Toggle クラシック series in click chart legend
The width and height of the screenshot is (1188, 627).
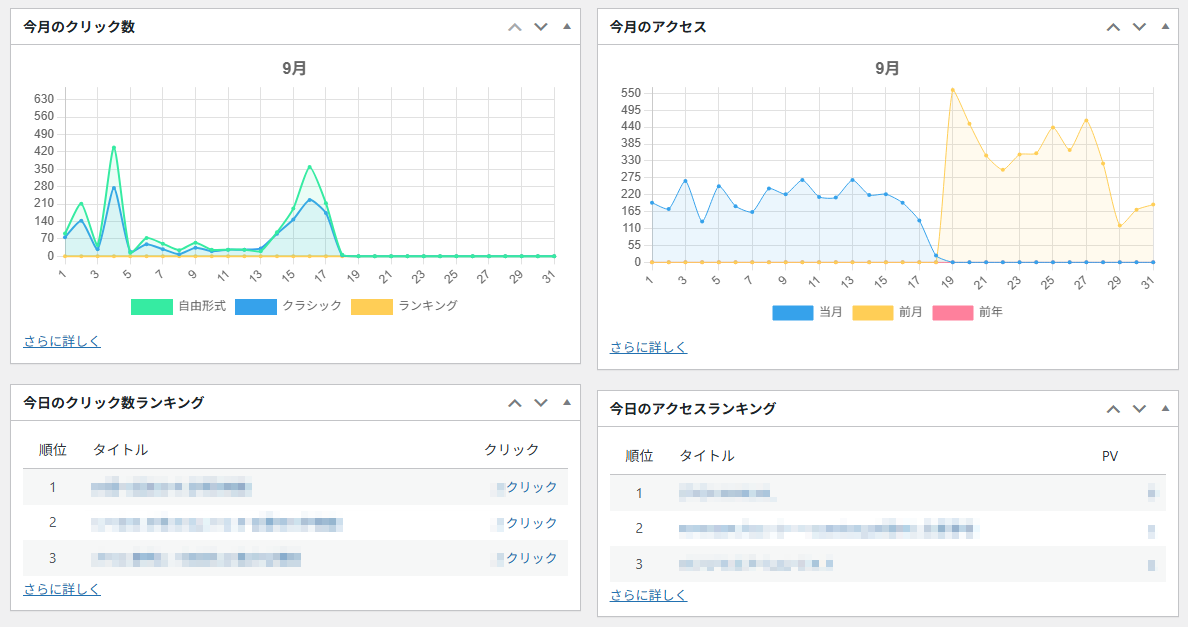point(255,306)
